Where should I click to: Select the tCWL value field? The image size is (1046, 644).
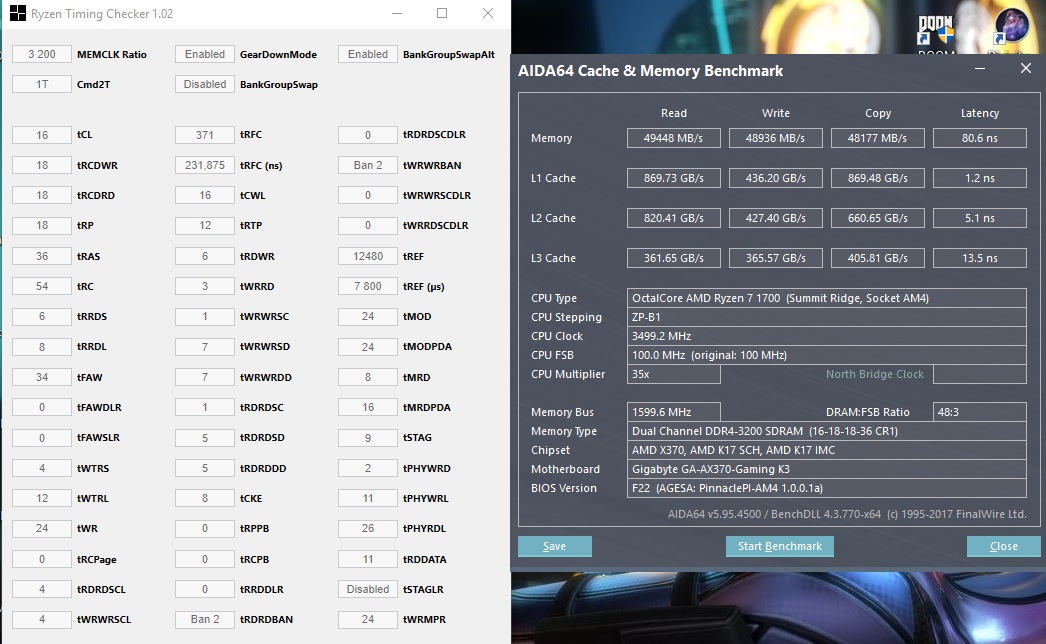point(205,196)
